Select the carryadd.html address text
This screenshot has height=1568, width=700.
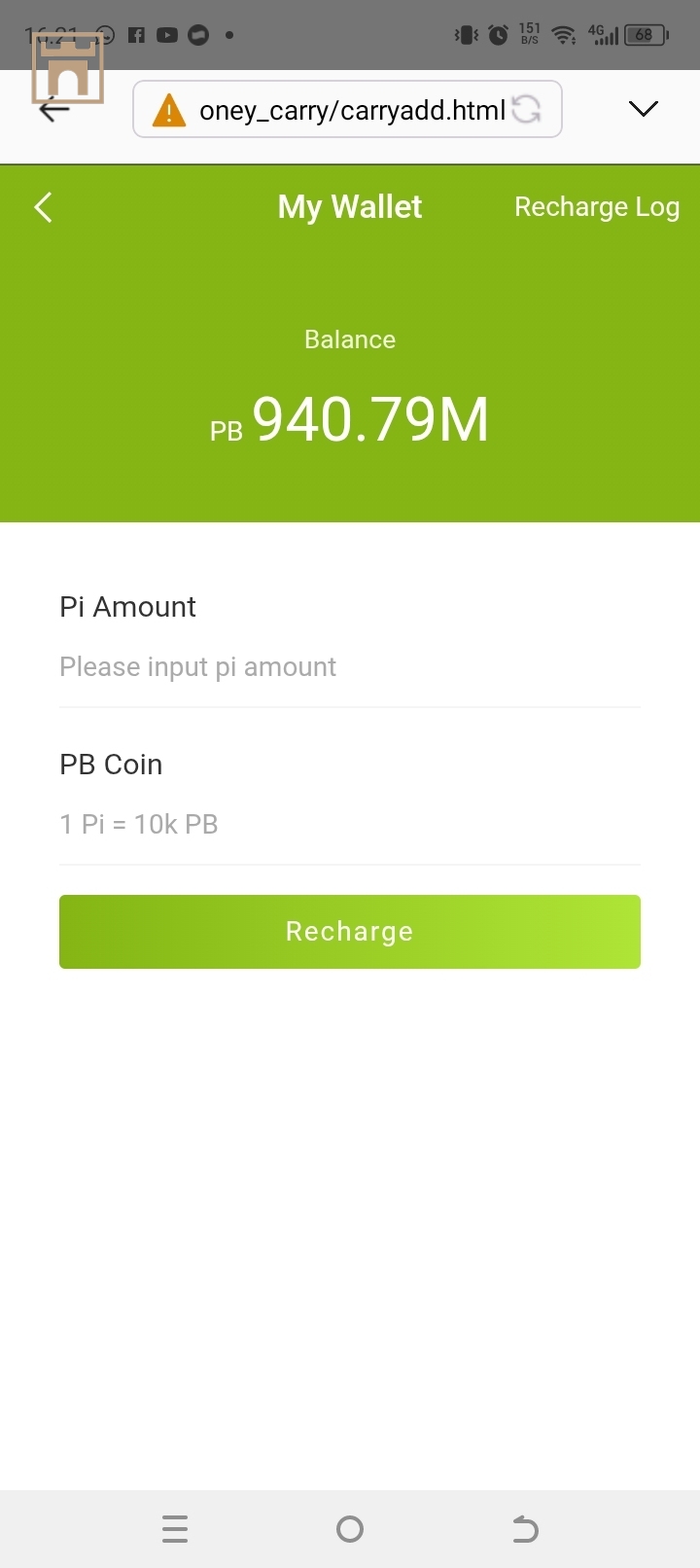click(352, 111)
